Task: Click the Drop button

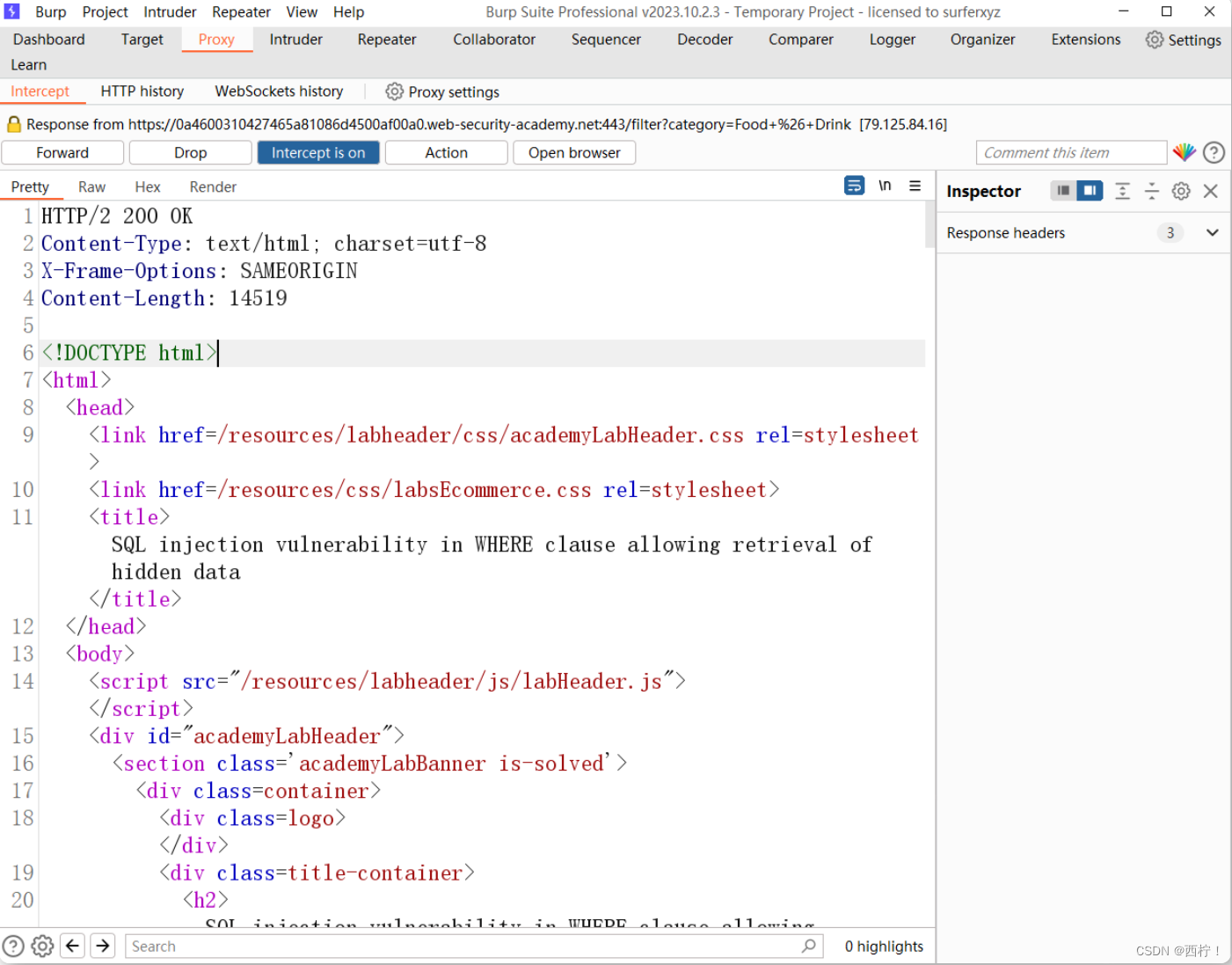Action: (190, 152)
